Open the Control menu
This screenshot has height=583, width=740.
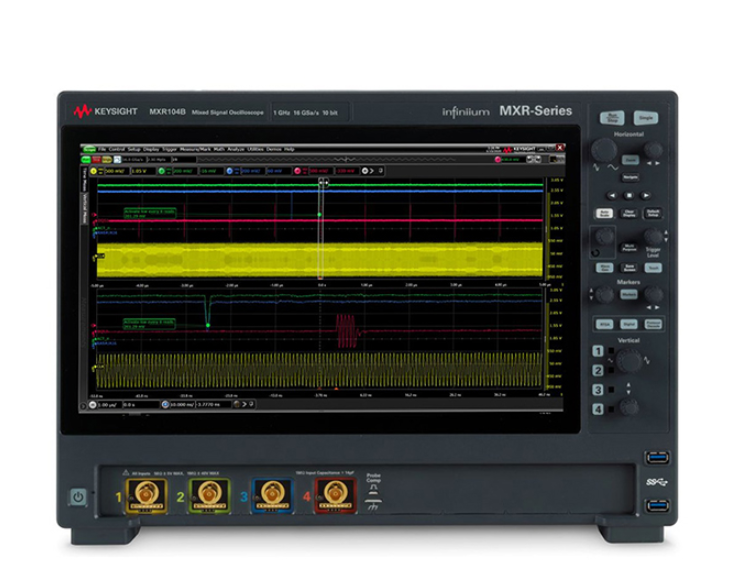tap(117, 149)
